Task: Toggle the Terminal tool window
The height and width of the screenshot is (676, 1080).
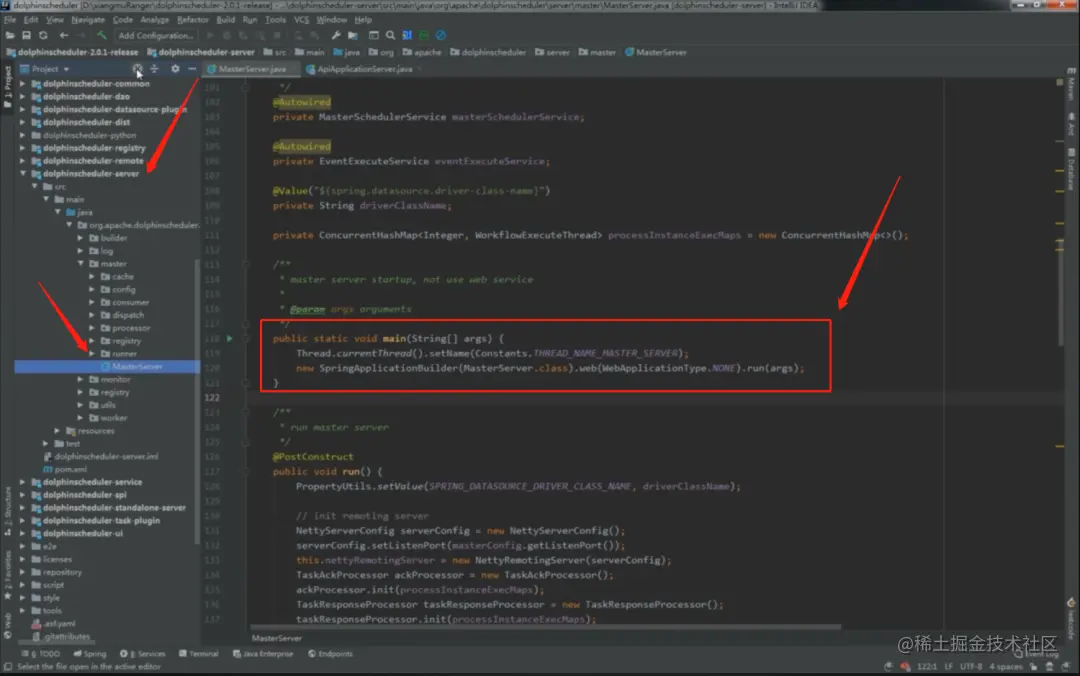Action: tap(198, 654)
